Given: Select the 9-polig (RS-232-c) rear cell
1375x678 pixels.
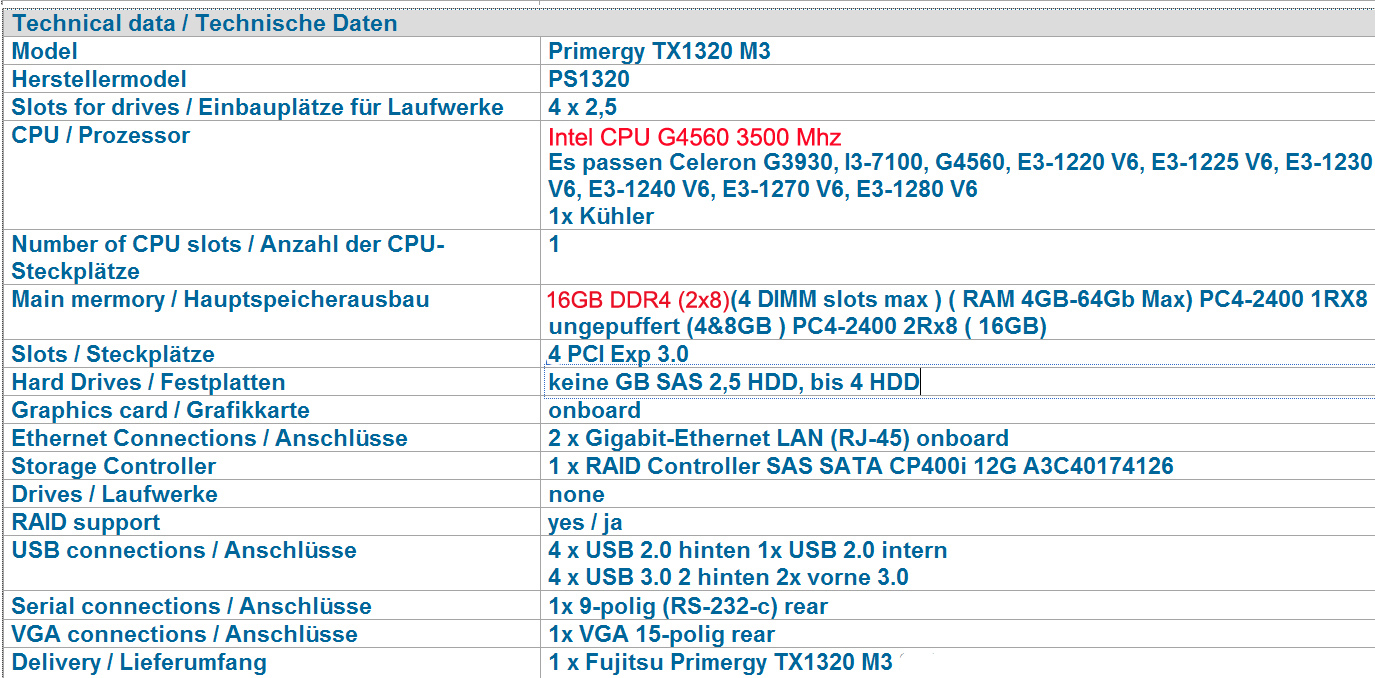Looking at the screenshot, I should pos(688,606).
